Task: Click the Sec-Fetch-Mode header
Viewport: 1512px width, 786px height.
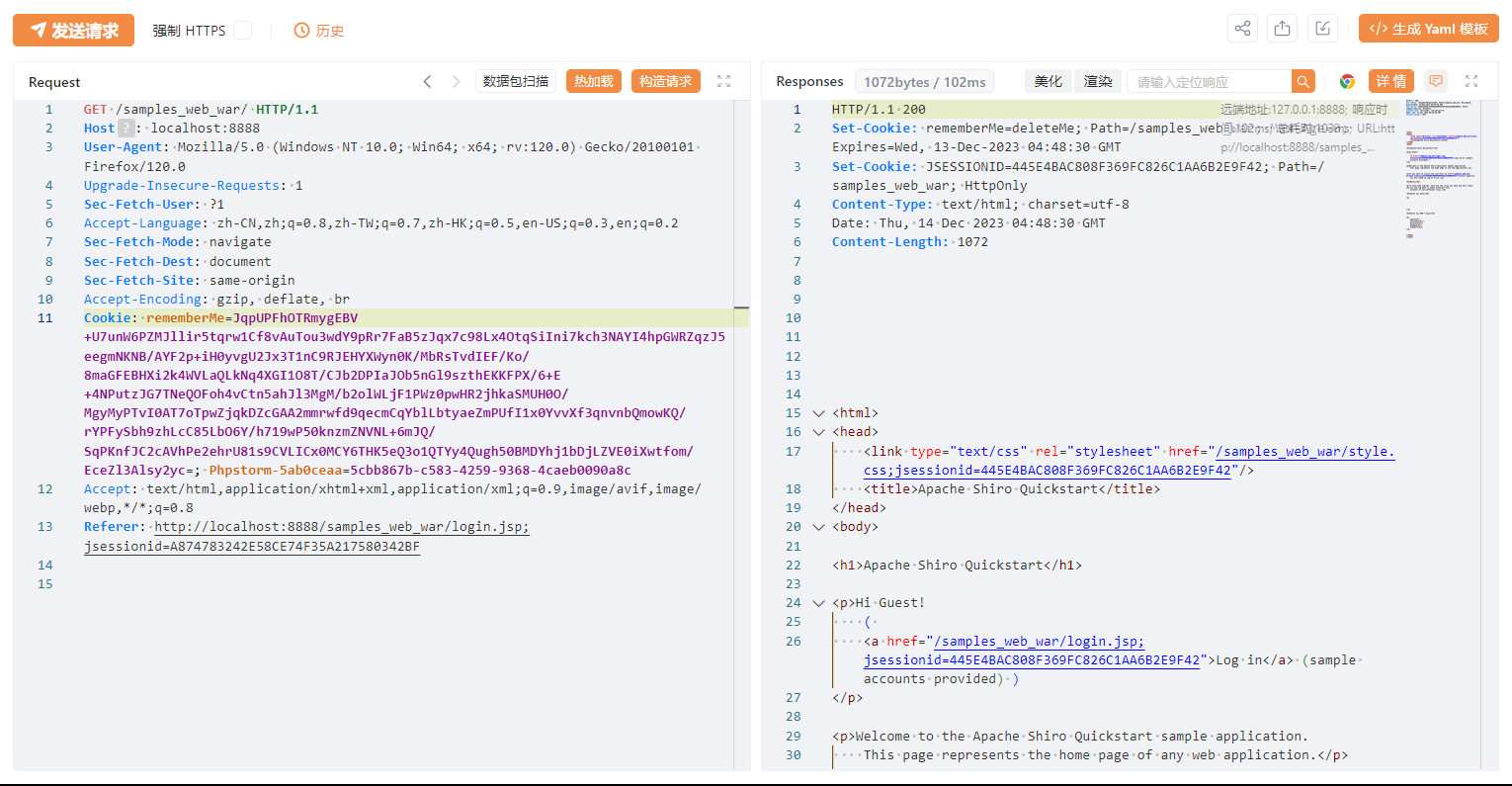Action: [138, 242]
